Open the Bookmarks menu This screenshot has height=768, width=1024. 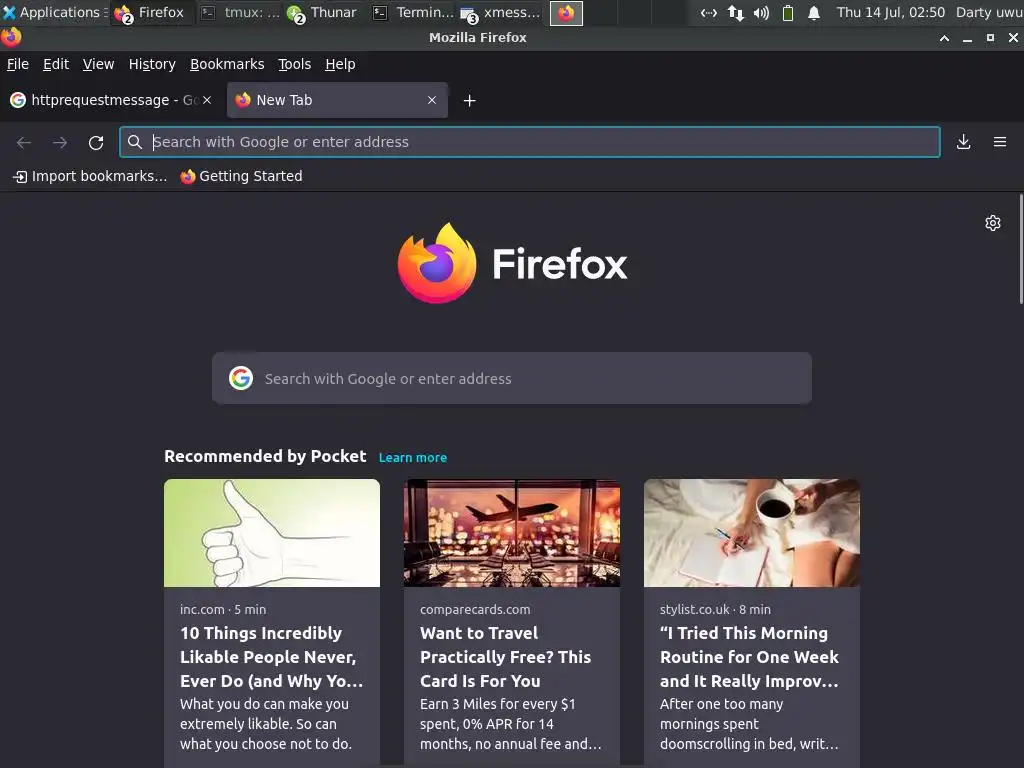227,64
